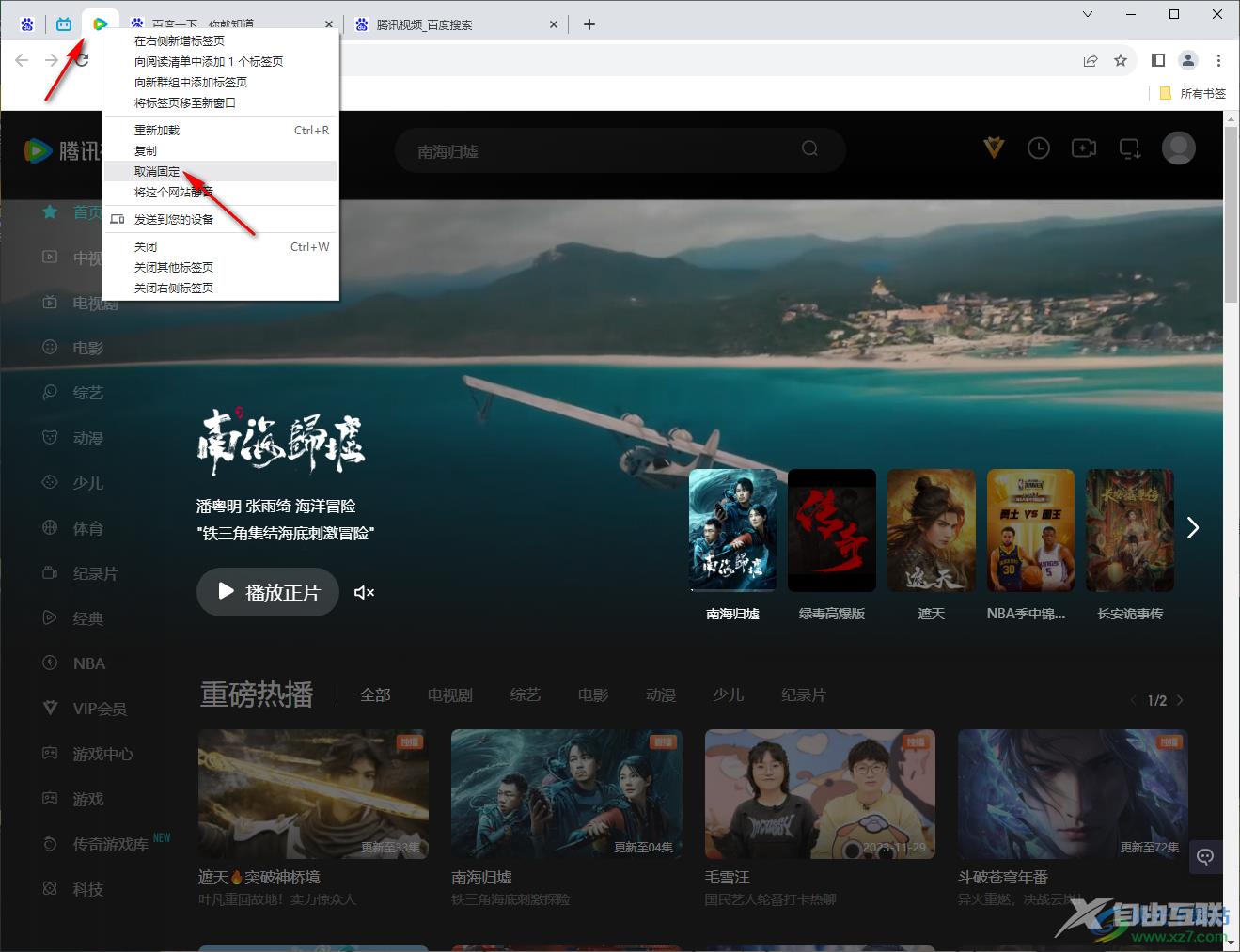Open Chrome's three-dot menu
The height and width of the screenshot is (952, 1240).
tap(1218, 60)
